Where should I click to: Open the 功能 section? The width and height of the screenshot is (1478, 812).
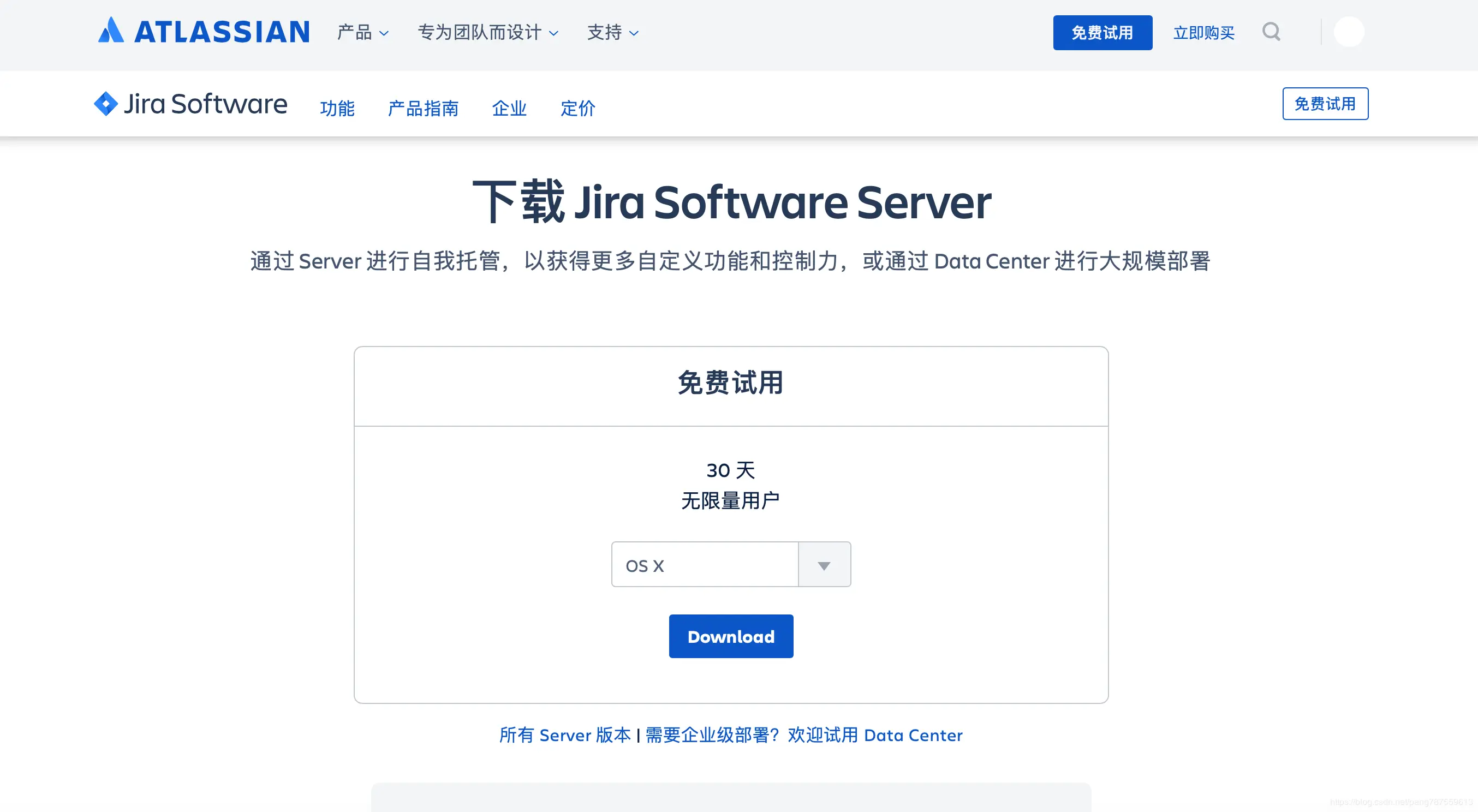(337, 108)
